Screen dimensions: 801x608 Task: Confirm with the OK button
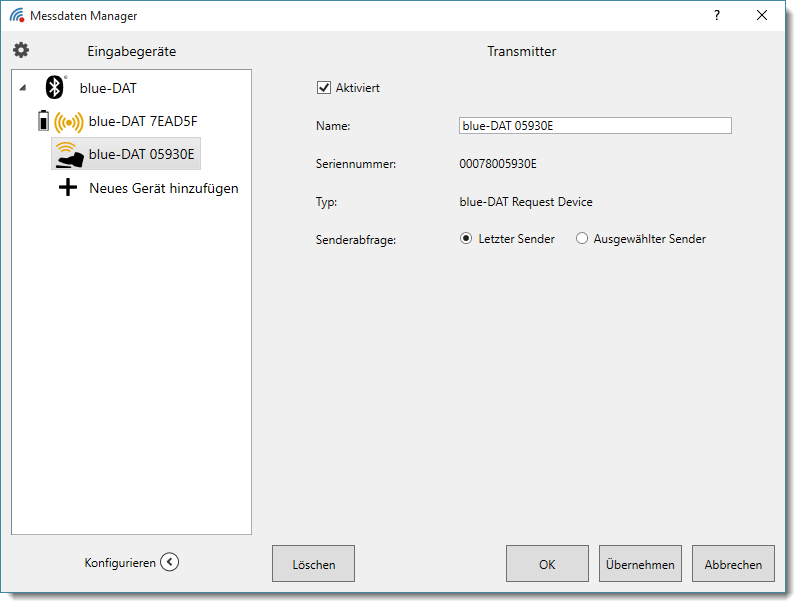(547, 564)
